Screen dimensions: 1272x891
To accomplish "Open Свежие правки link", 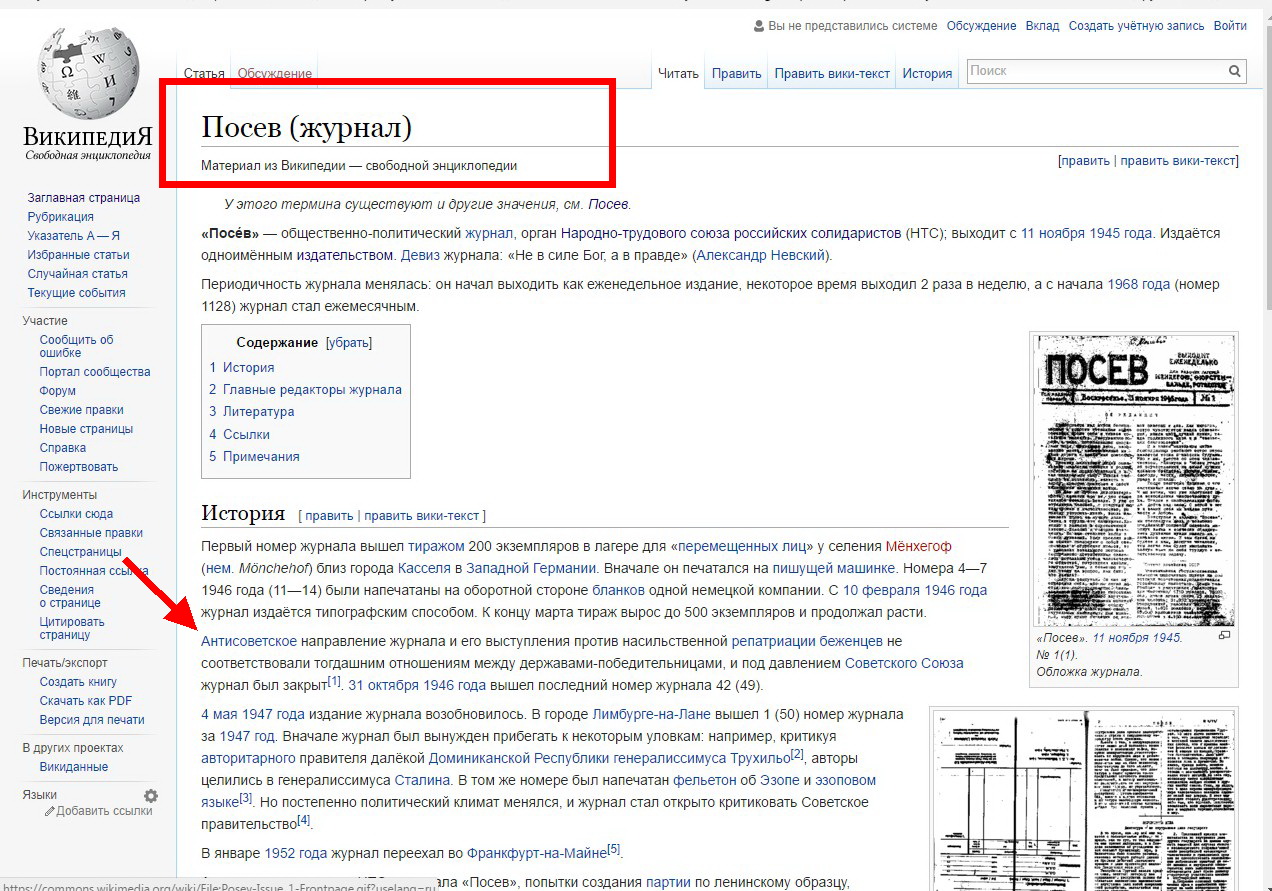I will tap(82, 410).
